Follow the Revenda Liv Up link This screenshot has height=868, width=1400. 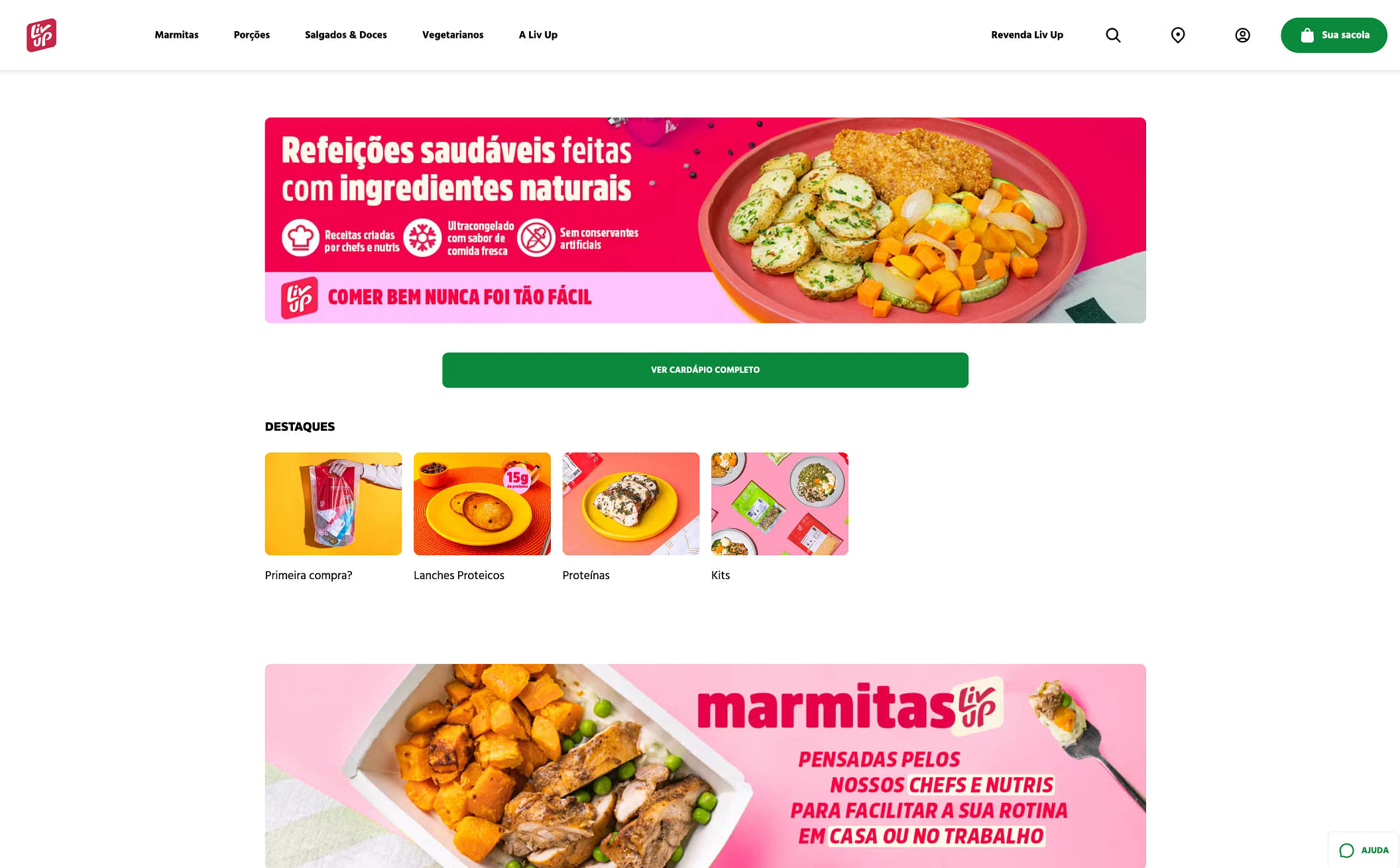tap(1027, 35)
